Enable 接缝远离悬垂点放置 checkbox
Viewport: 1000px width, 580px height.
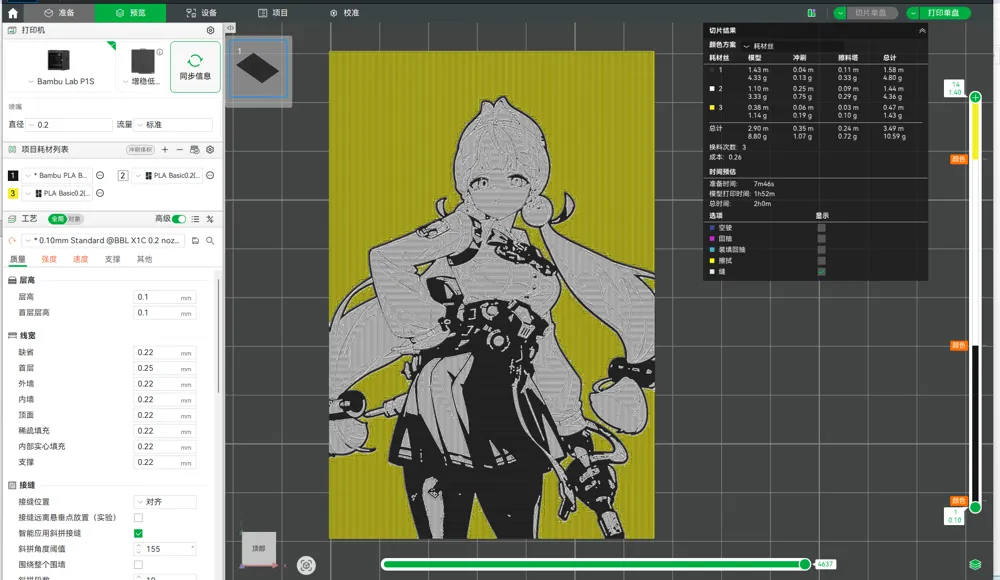click(x=138, y=517)
